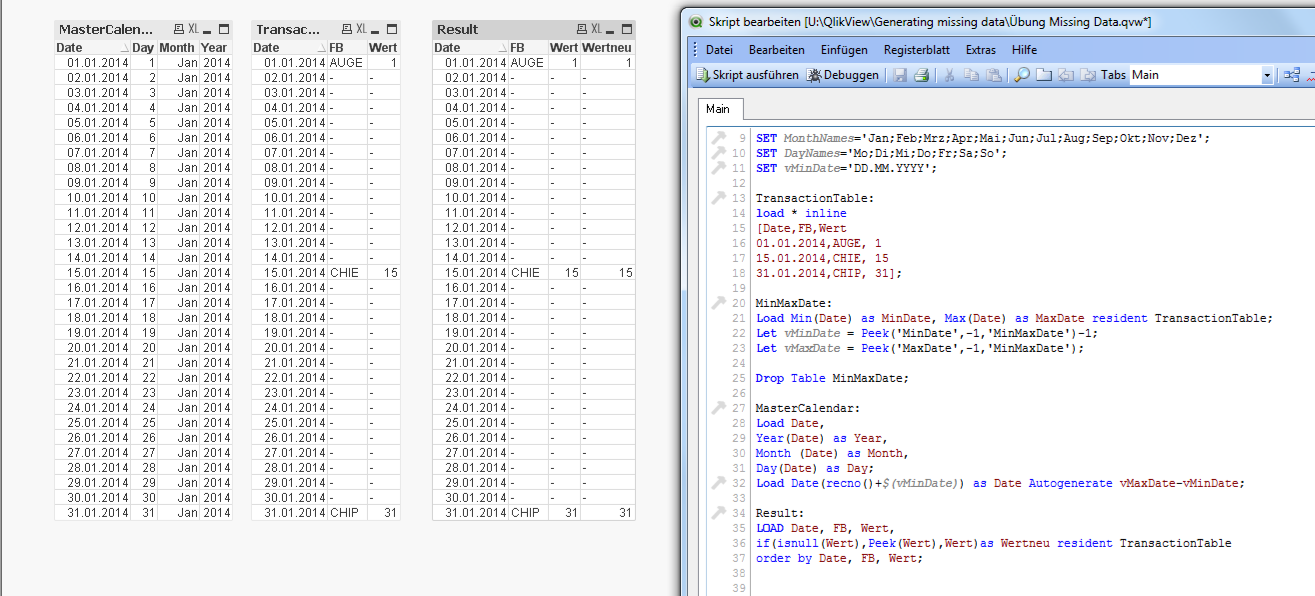Viewport: 1315px width, 596px height.
Task: Open the Hilfe menu
Action: point(1024,50)
